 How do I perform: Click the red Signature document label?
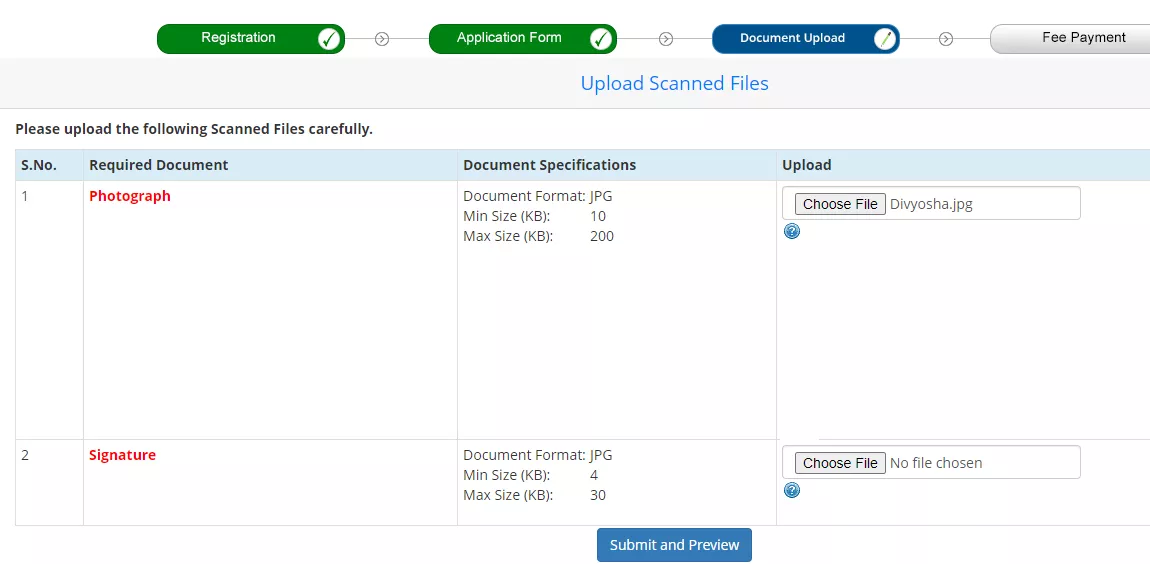pos(122,455)
